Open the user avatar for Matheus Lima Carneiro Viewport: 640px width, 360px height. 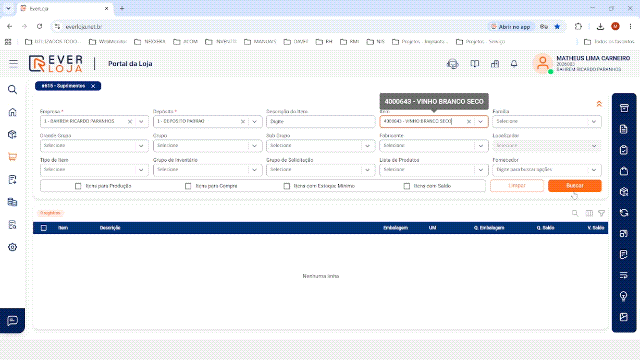542,63
